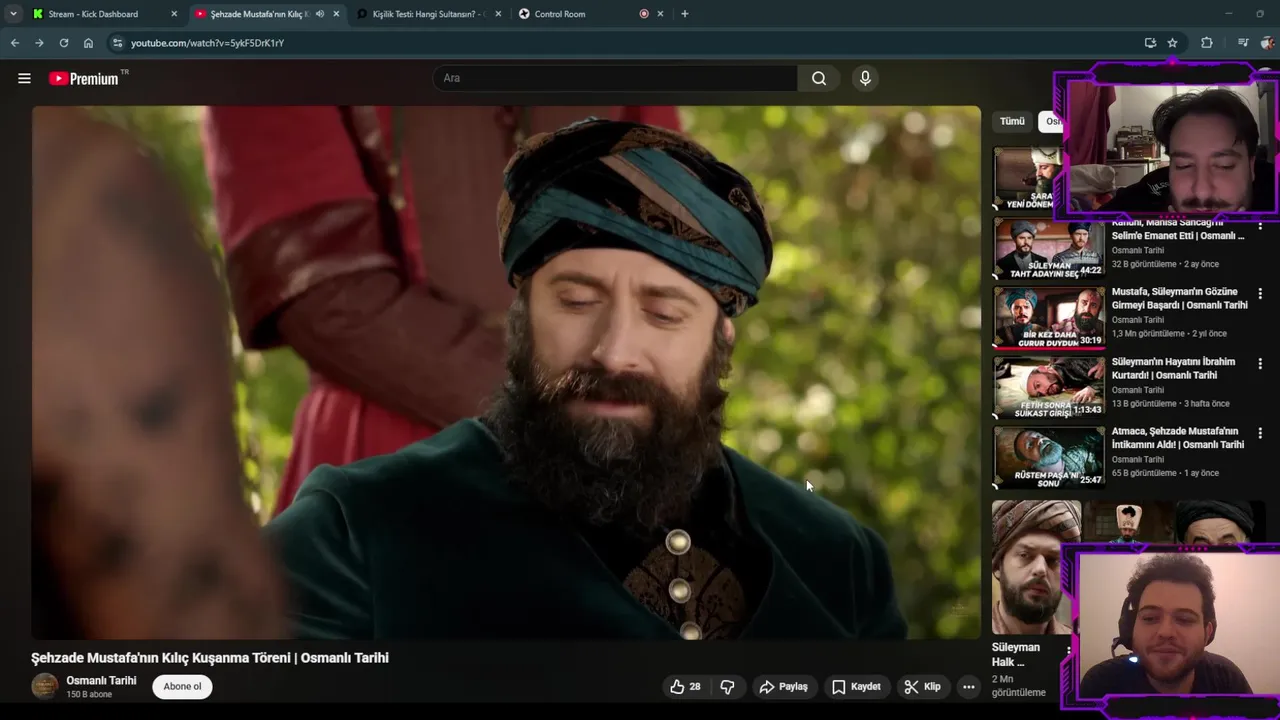Open Atmaca, Şehzade Mustafa'nın İntikamını Aldı title
Image resolution: width=1280 pixels, height=720 pixels.
(1177, 437)
